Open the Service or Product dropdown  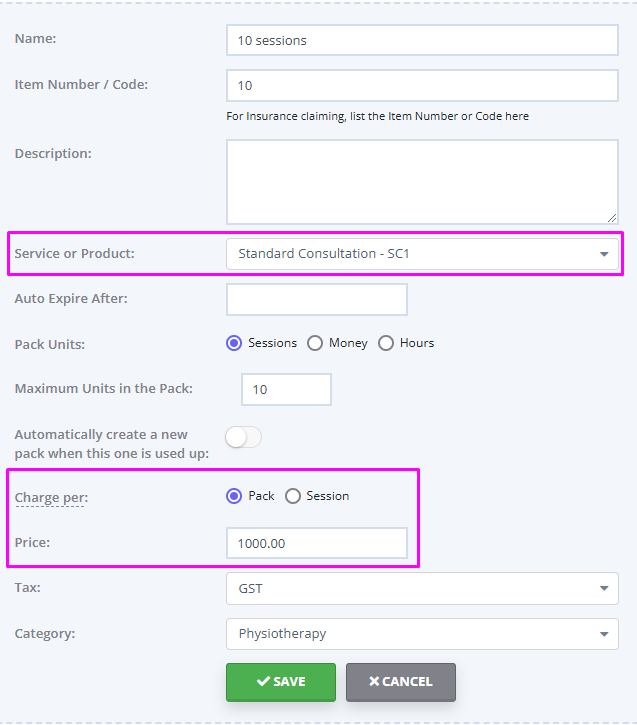pos(422,254)
